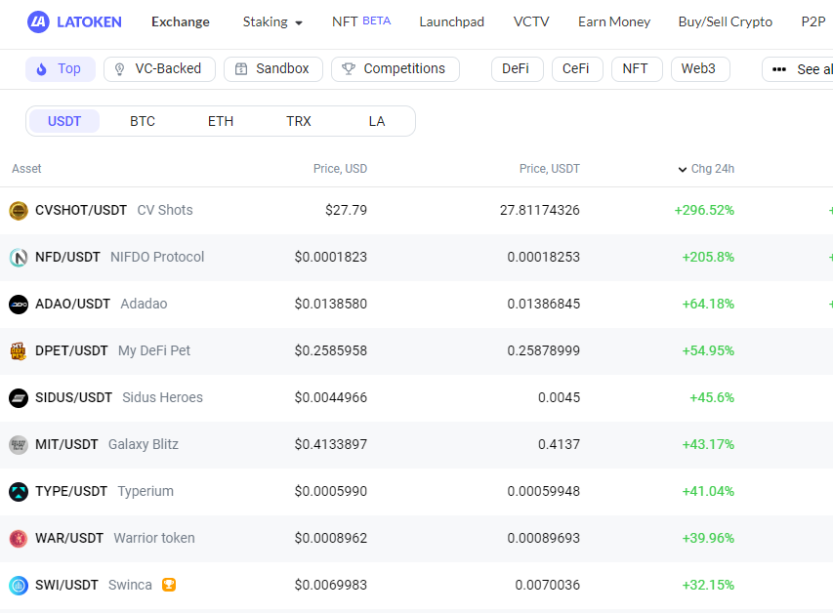Click the LATOKEN logo icon
The width and height of the screenshot is (833, 613).
tap(38, 22)
